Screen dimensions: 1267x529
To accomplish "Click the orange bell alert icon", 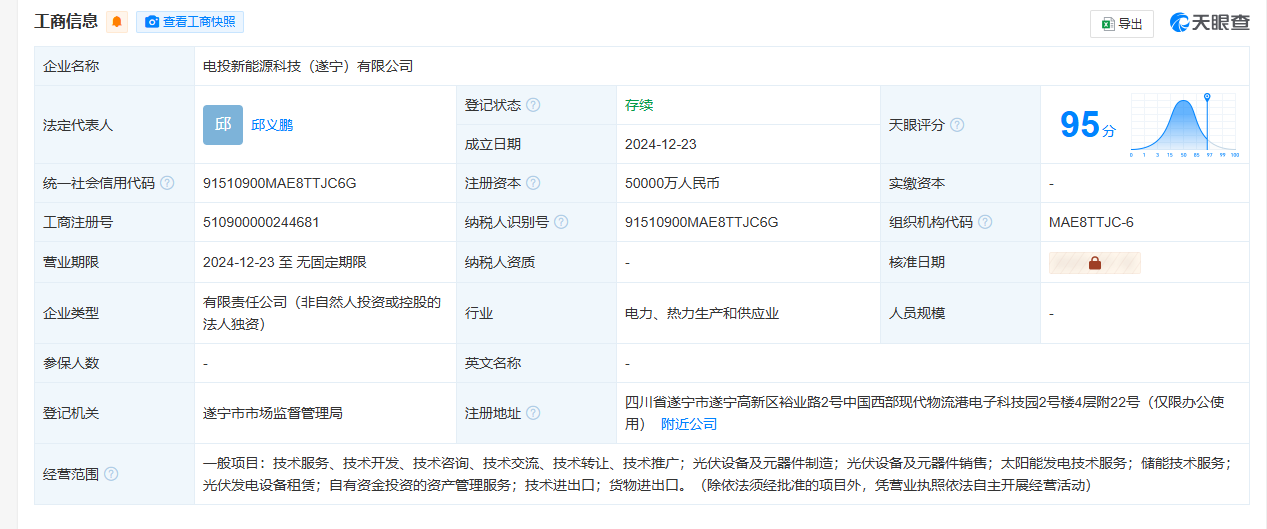I will click(117, 22).
